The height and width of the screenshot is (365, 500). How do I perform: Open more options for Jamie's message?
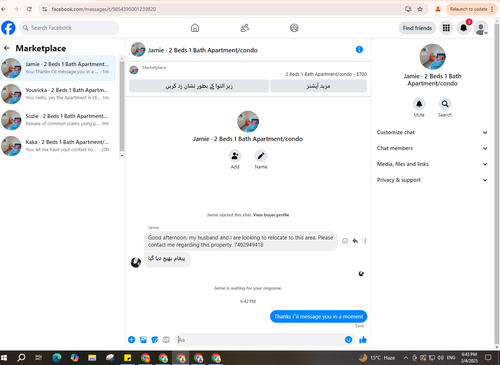coord(365,241)
